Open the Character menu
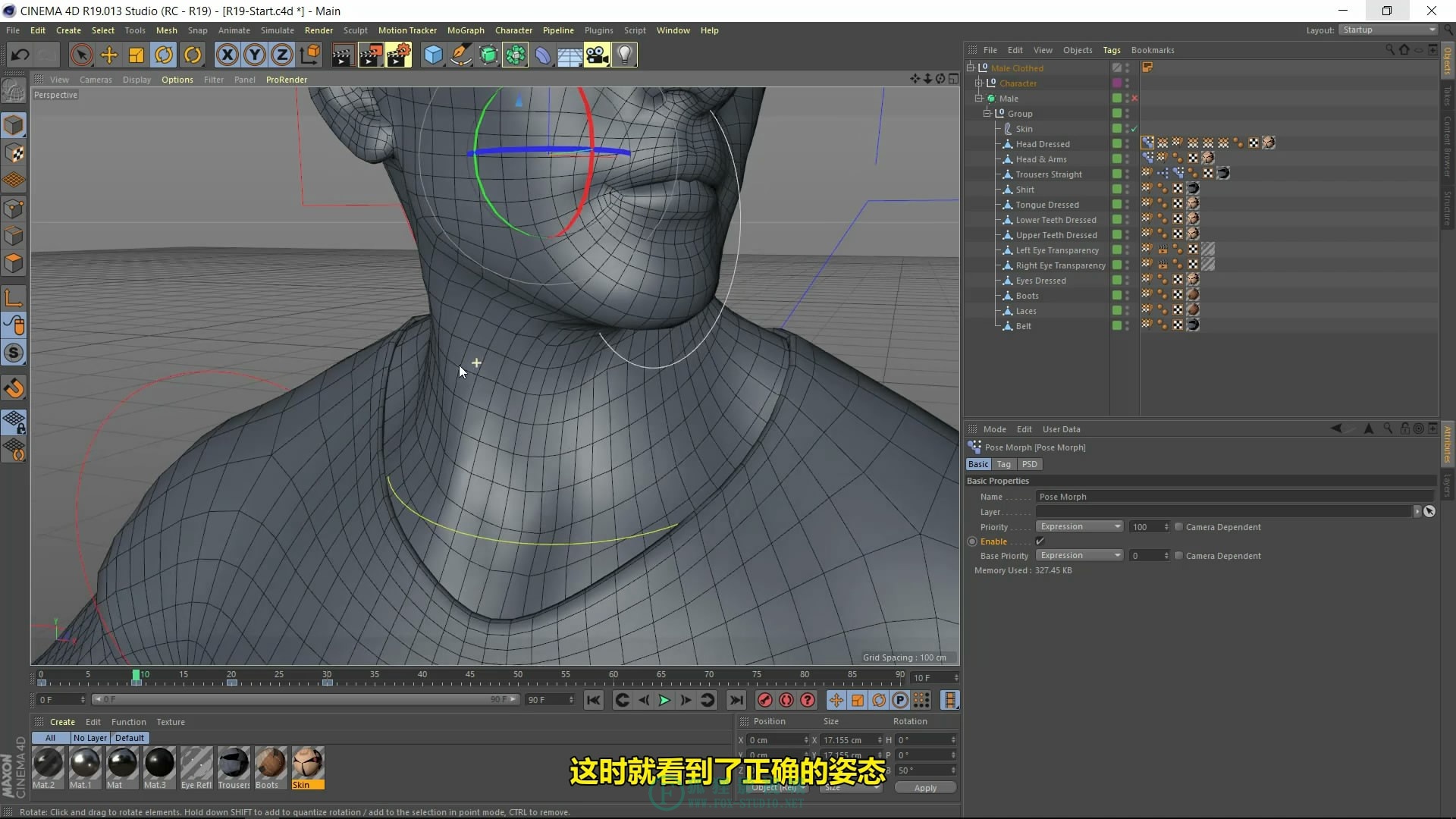1456x819 pixels. 513,30
